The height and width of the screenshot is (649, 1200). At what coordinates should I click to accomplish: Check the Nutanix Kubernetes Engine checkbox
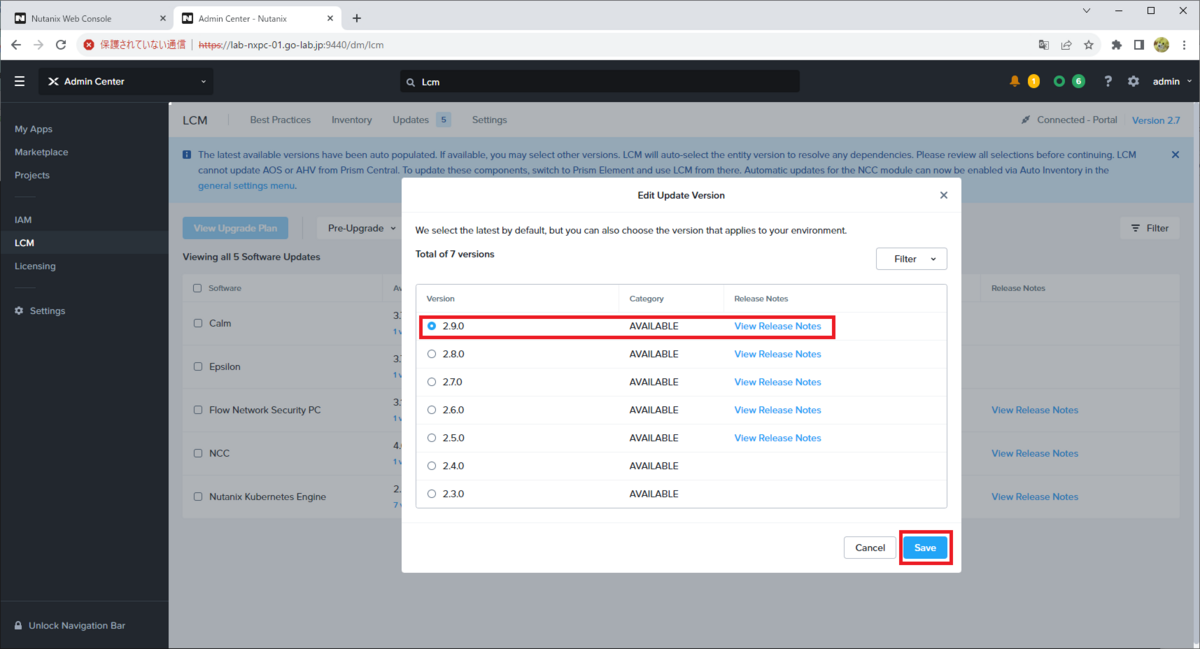pyautogui.click(x=198, y=497)
